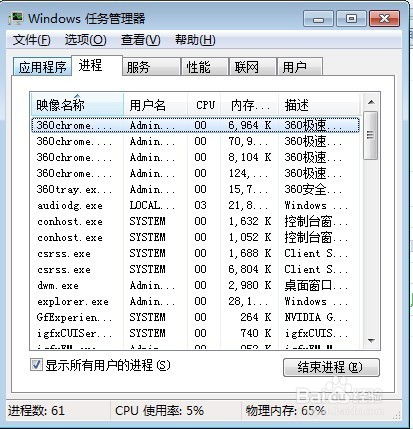Click the 740 K memory value
The image size is (413, 429).
point(256,333)
